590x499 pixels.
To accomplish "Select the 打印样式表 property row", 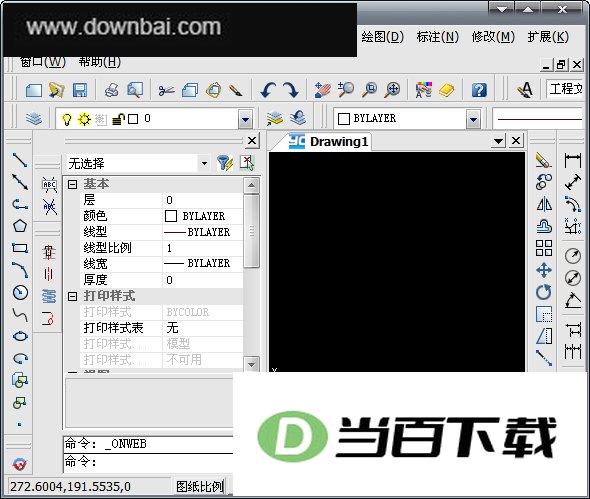I will pyautogui.click(x=161, y=328).
